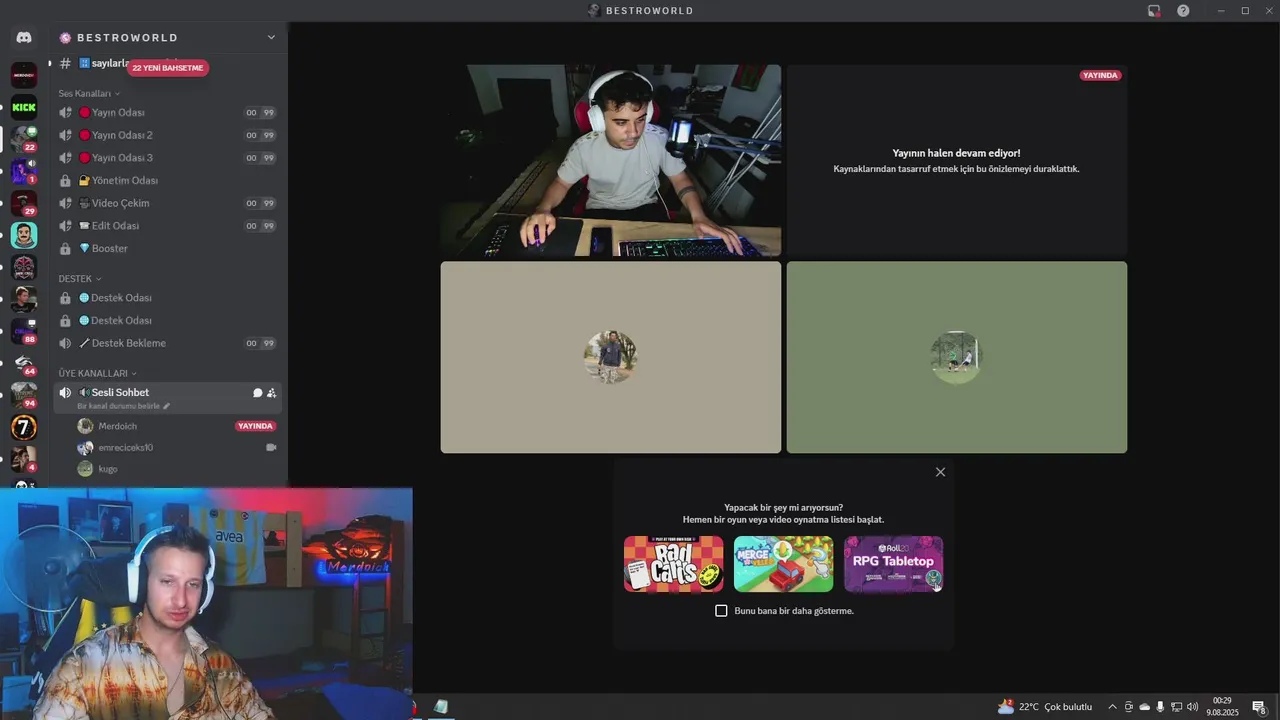This screenshot has height=720, width=1280.
Task: Open chat icon on Sesli Sohbet channel
Action: 257,393
